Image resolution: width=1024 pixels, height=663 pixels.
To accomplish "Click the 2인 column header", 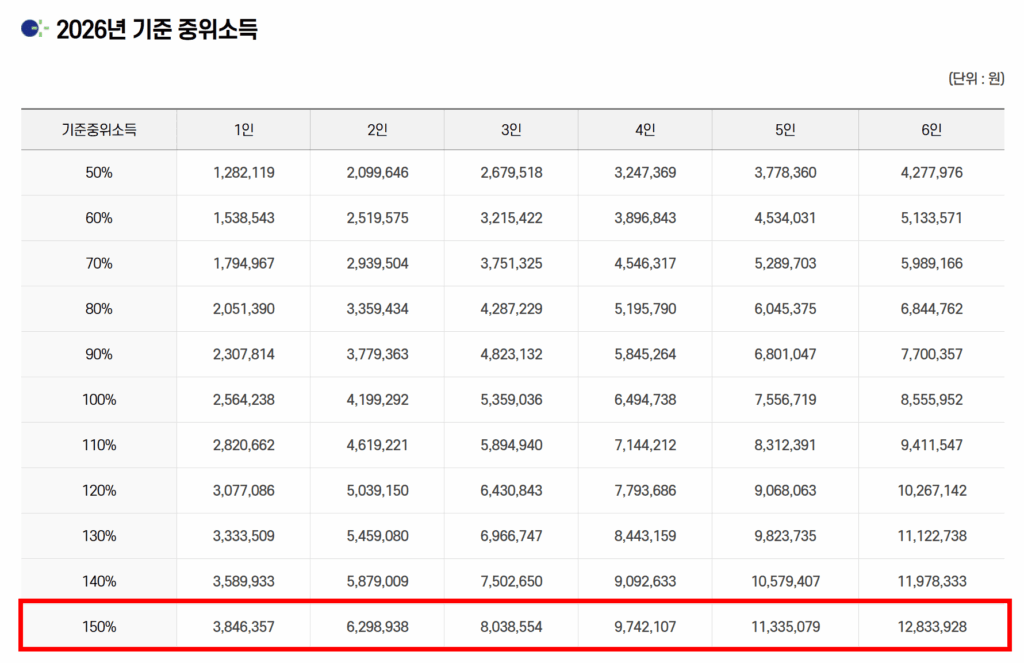I will tap(377, 129).
